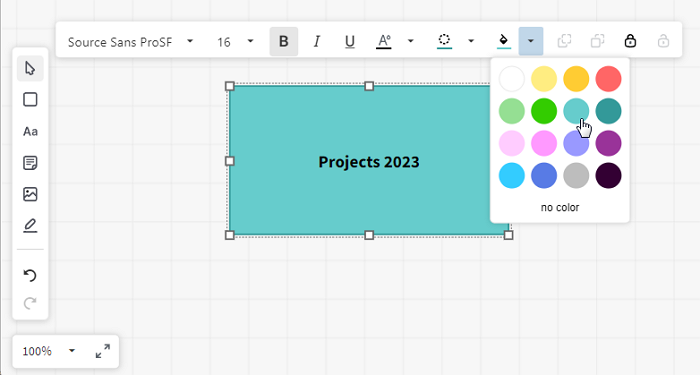Click the fill color bucket icon
The image size is (700, 375).
[x=504, y=41]
